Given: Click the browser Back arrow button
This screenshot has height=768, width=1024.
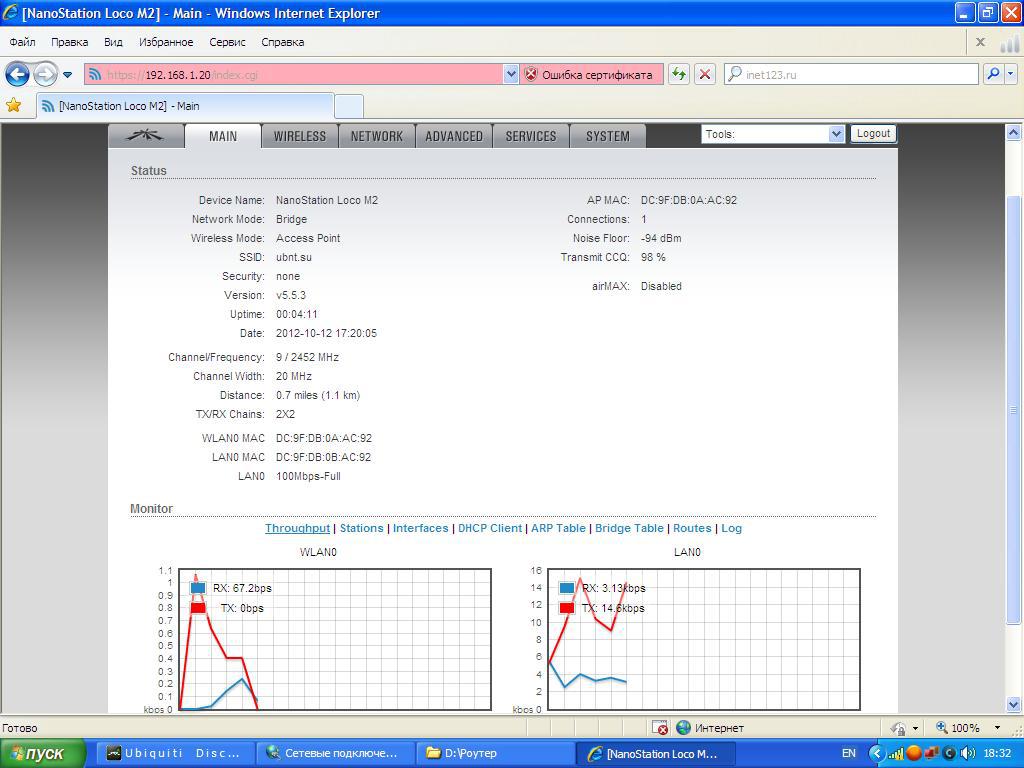Looking at the screenshot, I should [17, 74].
